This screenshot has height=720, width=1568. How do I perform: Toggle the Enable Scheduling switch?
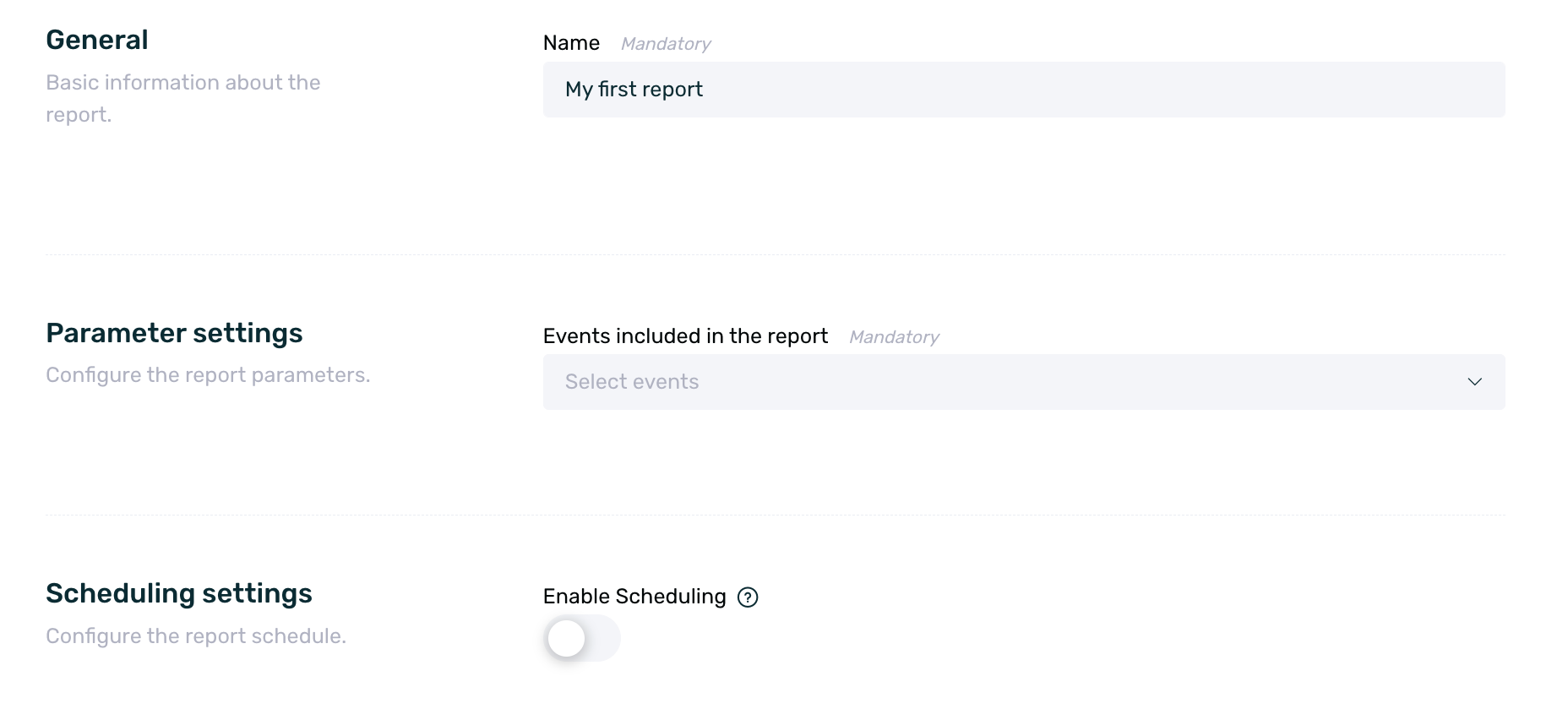coord(582,638)
